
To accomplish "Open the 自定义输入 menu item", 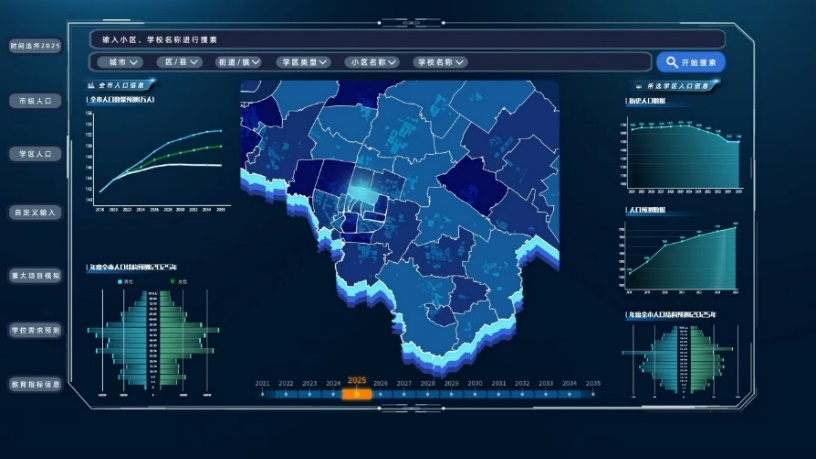I will click(x=35, y=212).
